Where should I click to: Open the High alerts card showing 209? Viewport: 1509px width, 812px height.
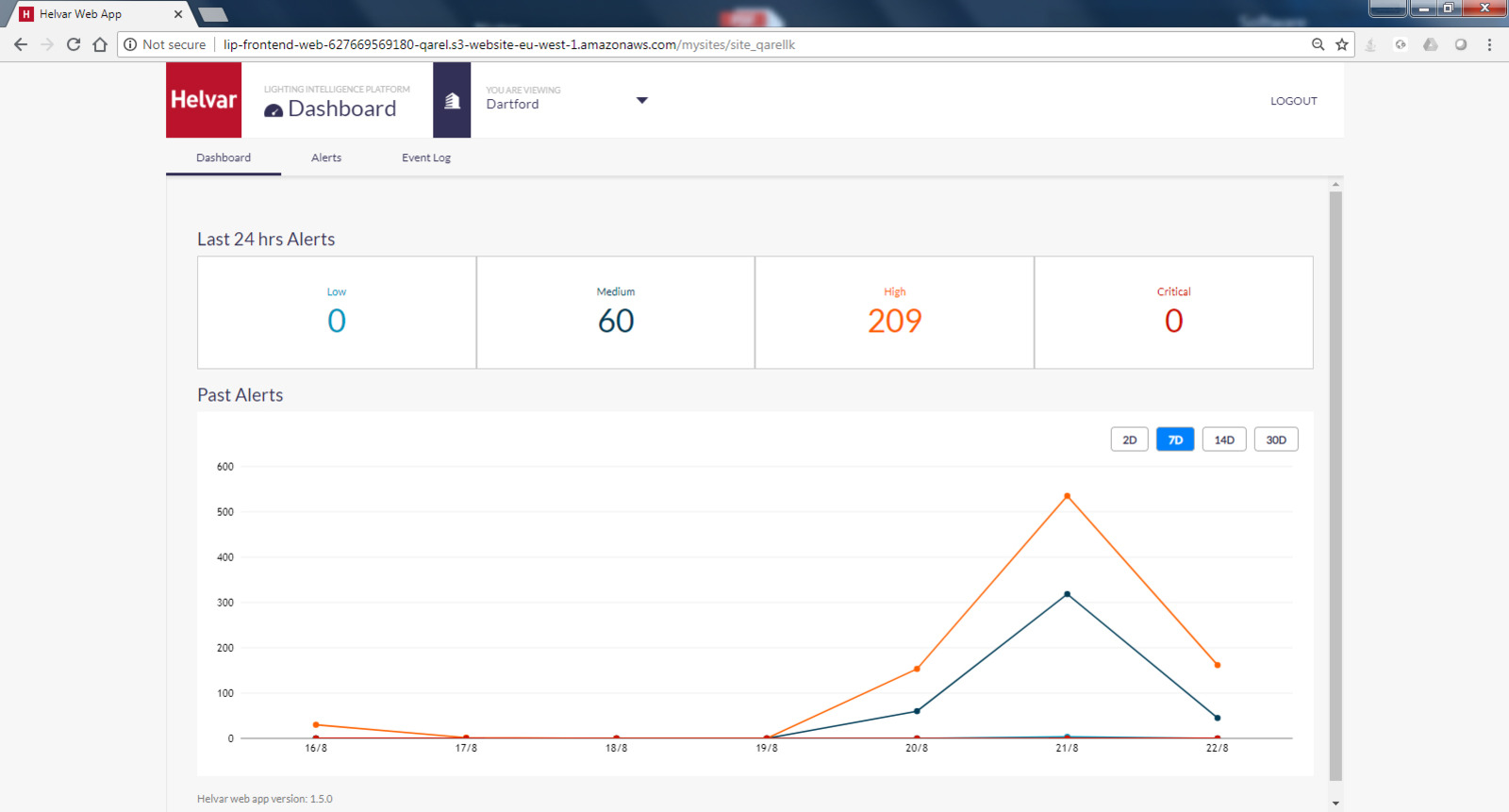click(x=894, y=312)
